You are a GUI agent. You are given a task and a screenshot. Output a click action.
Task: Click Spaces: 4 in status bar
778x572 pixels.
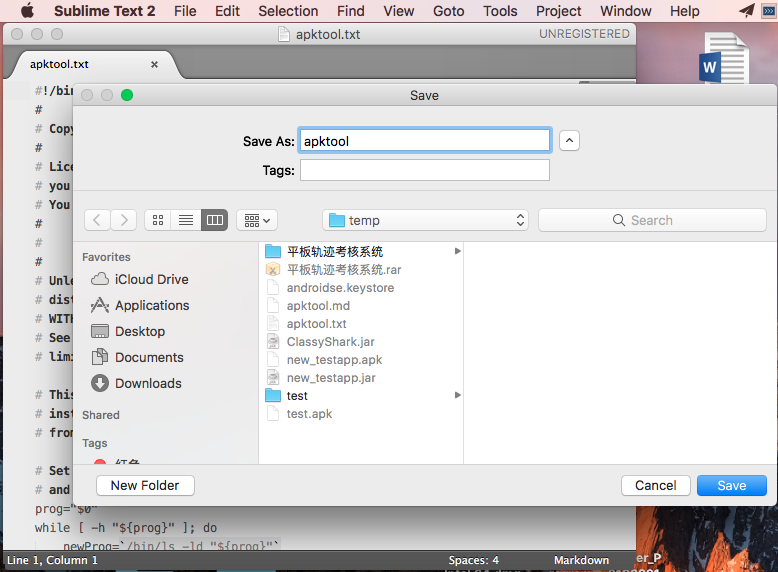pyautogui.click(x=473, y=560)
